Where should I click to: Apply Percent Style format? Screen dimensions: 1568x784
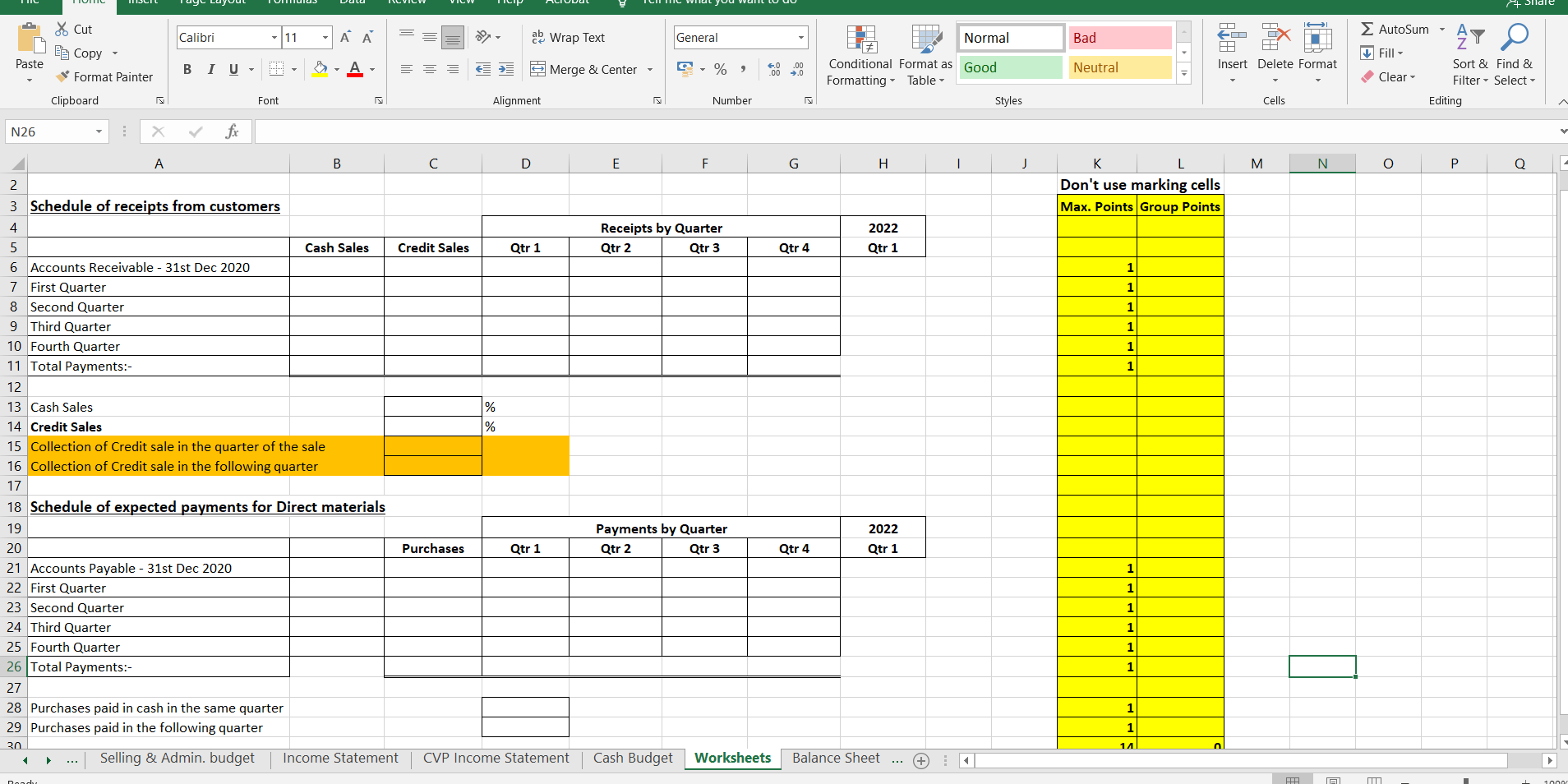[x=721, y=69]
